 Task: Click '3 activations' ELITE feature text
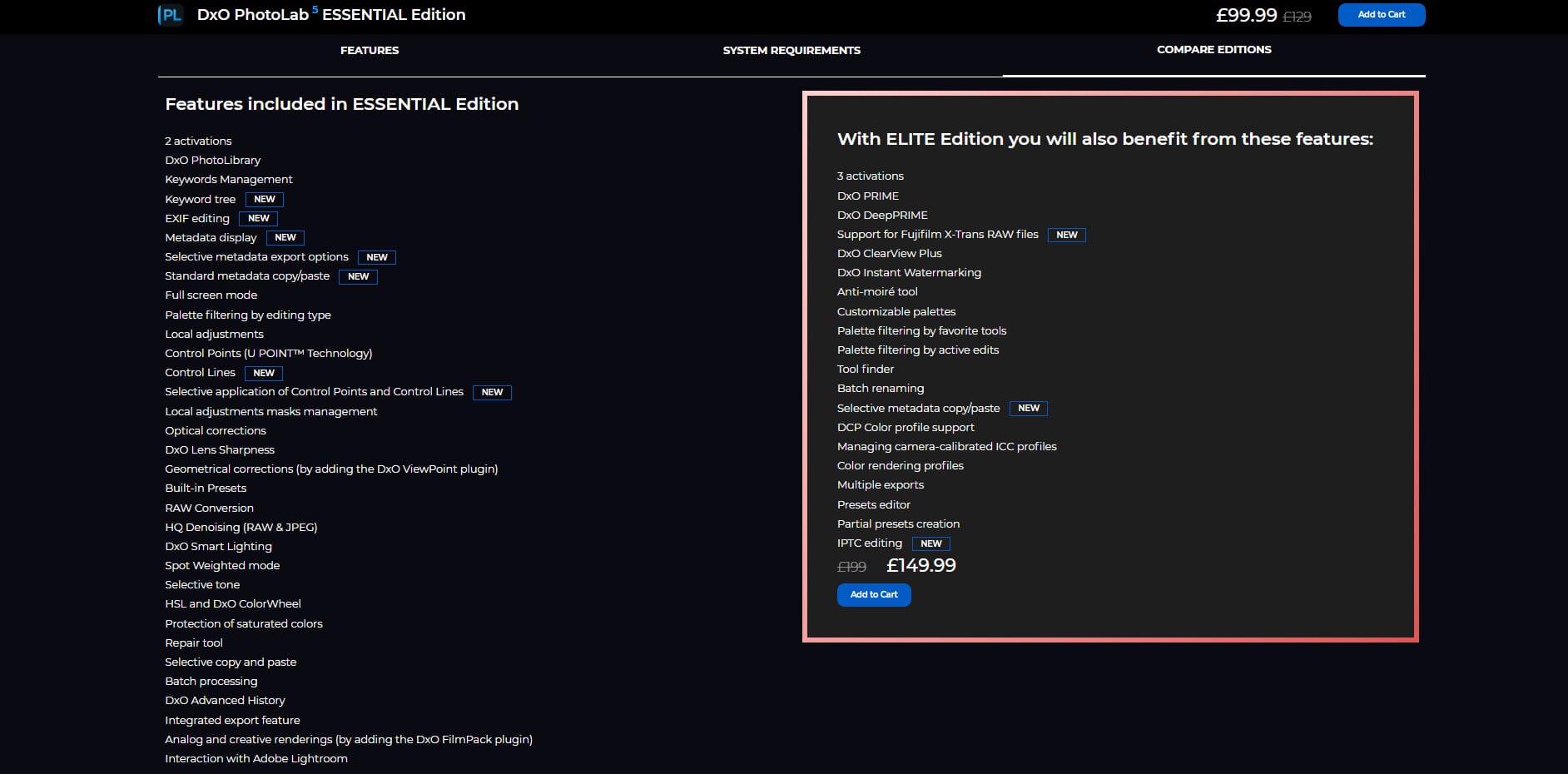[871, 176]
